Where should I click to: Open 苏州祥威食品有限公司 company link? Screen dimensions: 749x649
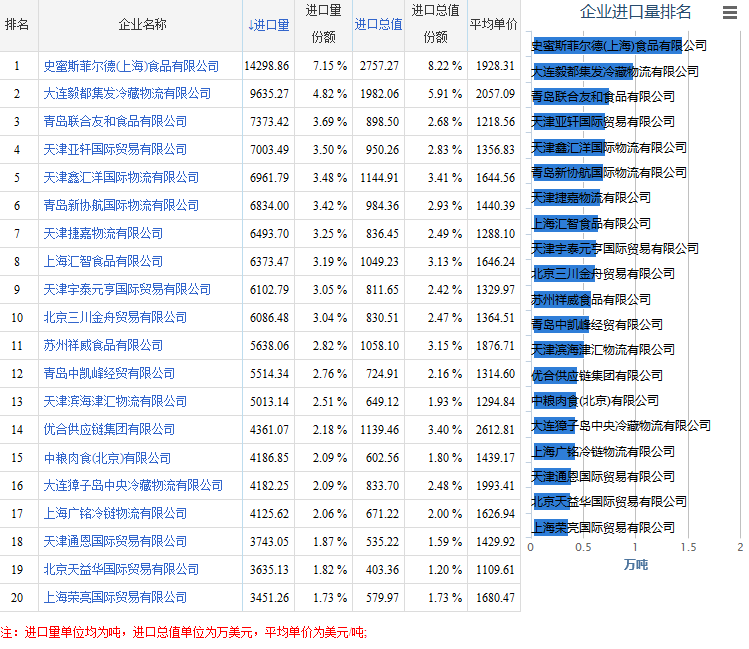coord(103,345)
